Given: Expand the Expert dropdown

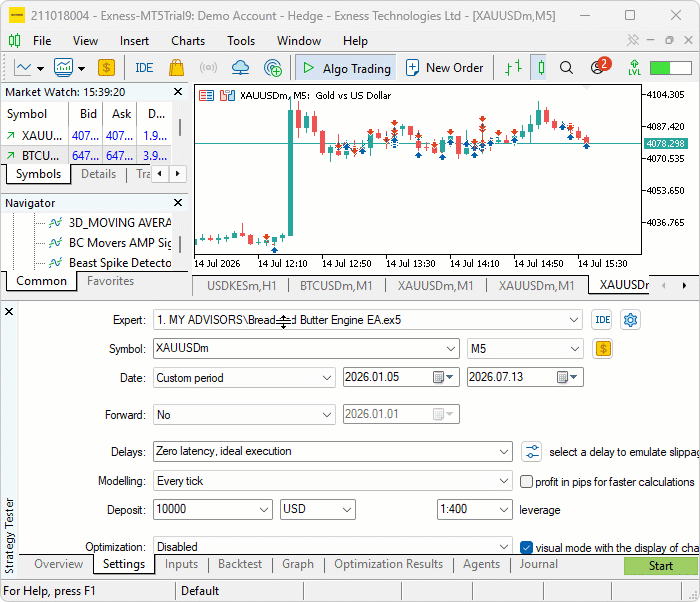Looking at the screenshot, I should [x=574, y=320].
